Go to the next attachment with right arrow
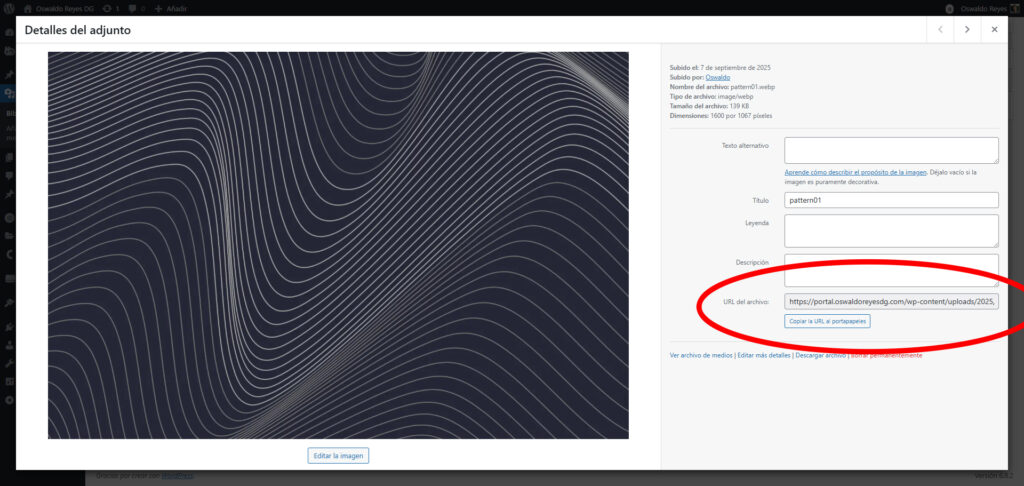 967,30
